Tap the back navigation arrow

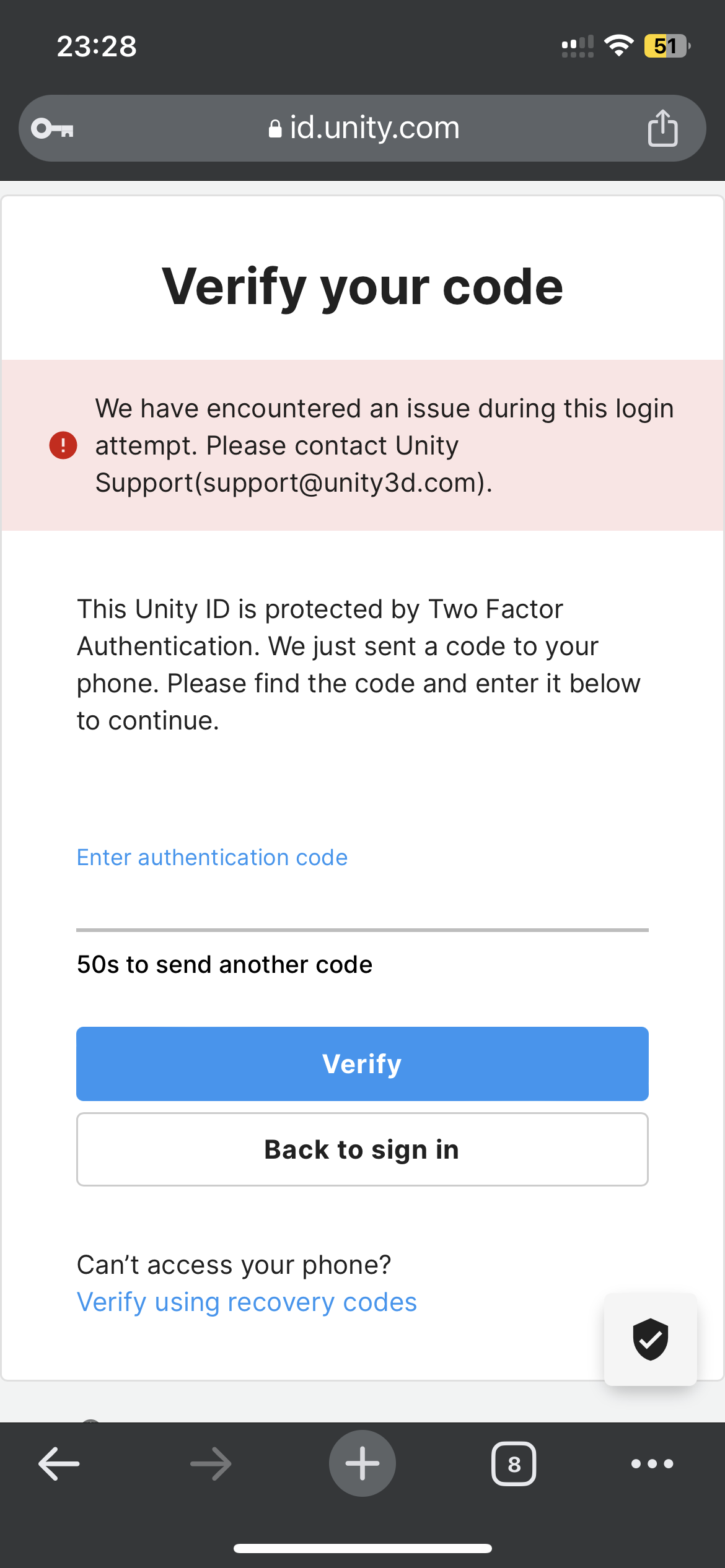[x=58, y=1463]
